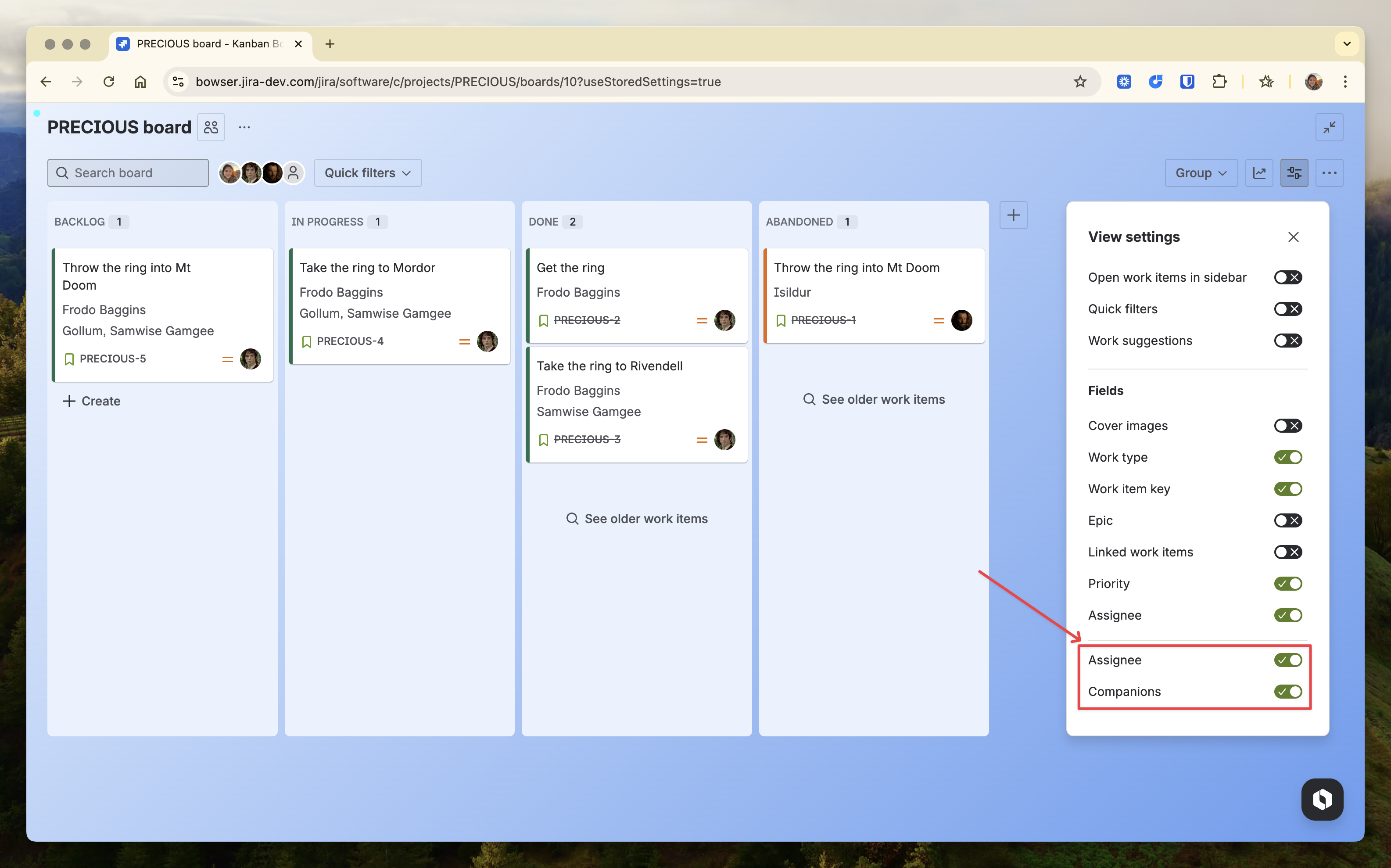The height and width of the screenshot is (868, 1391).
Task: Open the board's more actions menu beside Group
Action: (x=1329, y=173)
